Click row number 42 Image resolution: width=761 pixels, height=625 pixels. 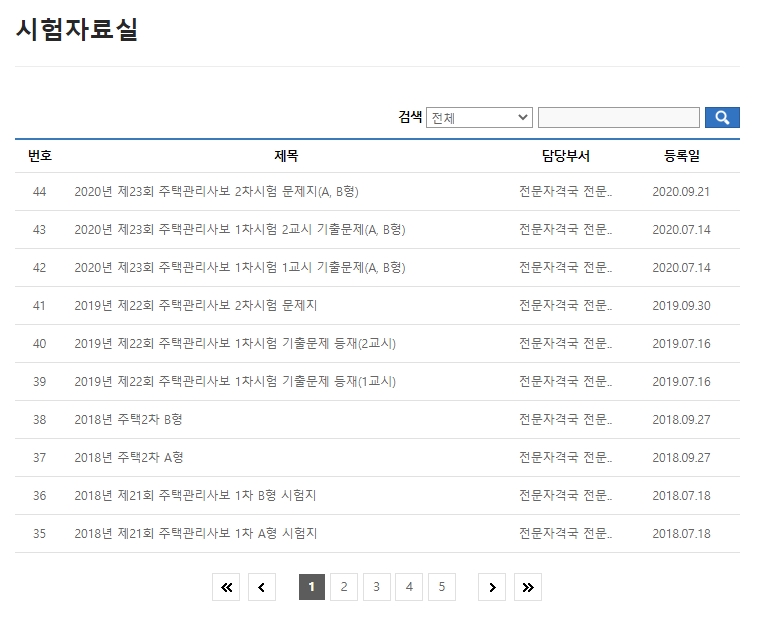pyautogui.click(x=39, y=268)
